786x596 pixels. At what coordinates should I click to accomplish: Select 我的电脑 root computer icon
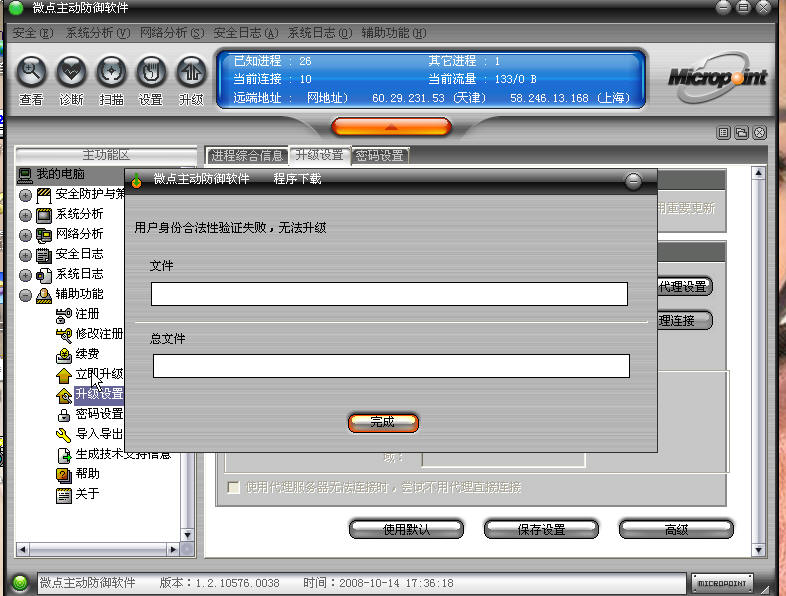pyautogui.click(x=25, y=175)
